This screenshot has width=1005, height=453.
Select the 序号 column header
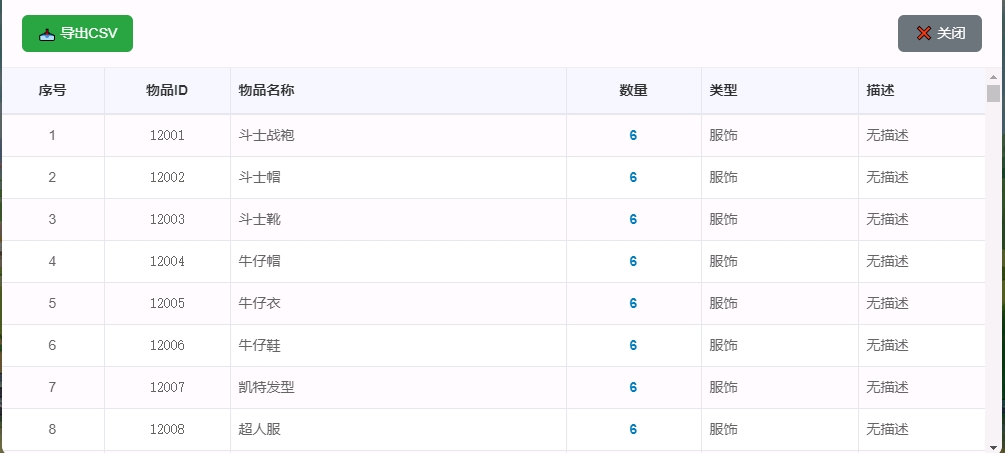tap(53, 91)
